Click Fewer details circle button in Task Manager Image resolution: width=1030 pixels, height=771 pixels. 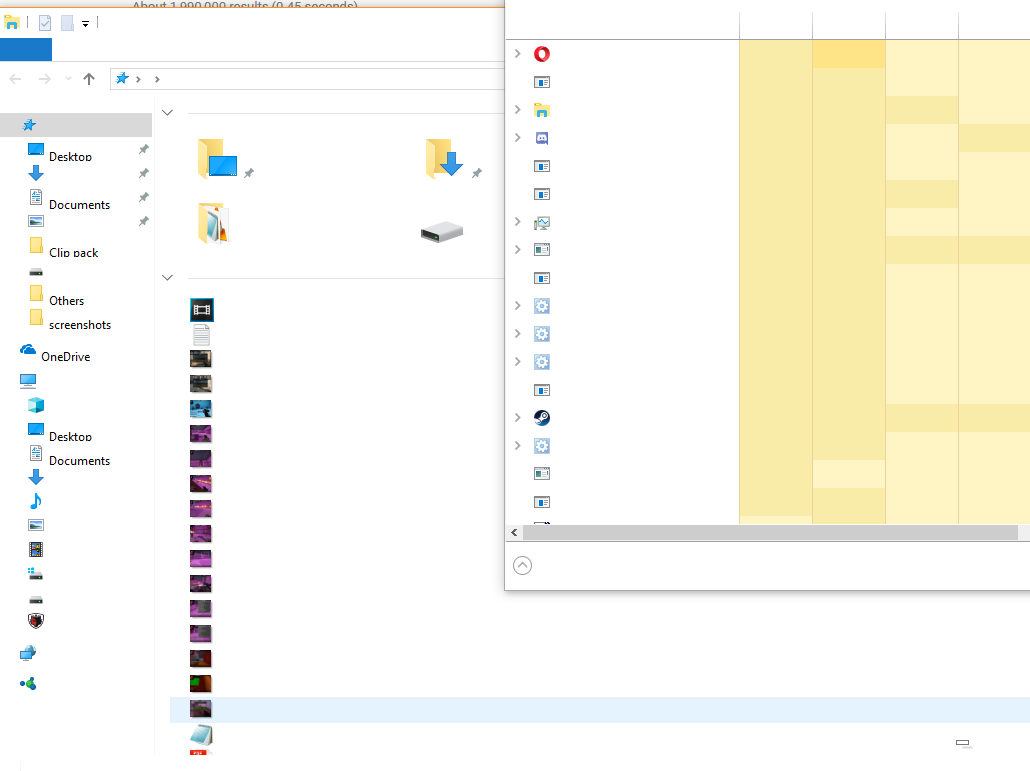pyautogui.click(x=522, y=565)
